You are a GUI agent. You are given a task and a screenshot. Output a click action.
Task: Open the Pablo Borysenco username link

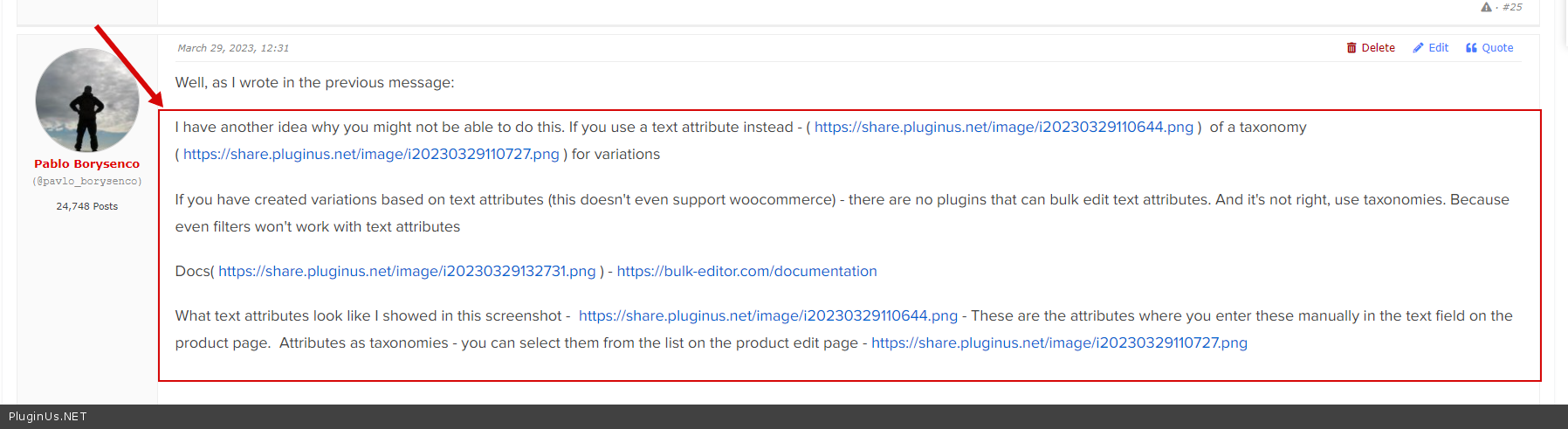pyautogui.click(x=87, y=163)
